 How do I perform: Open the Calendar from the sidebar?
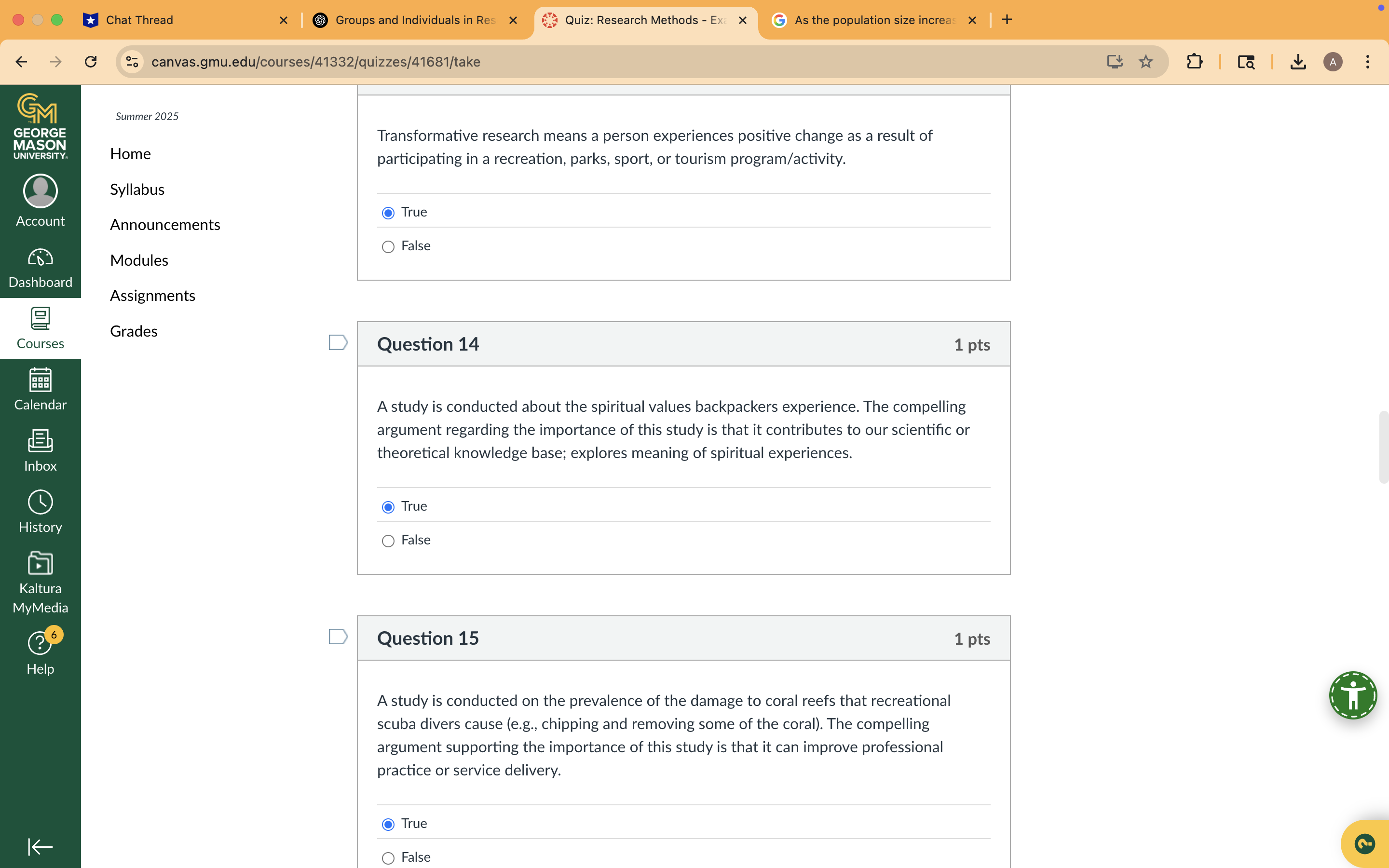[x=40, y=388]
